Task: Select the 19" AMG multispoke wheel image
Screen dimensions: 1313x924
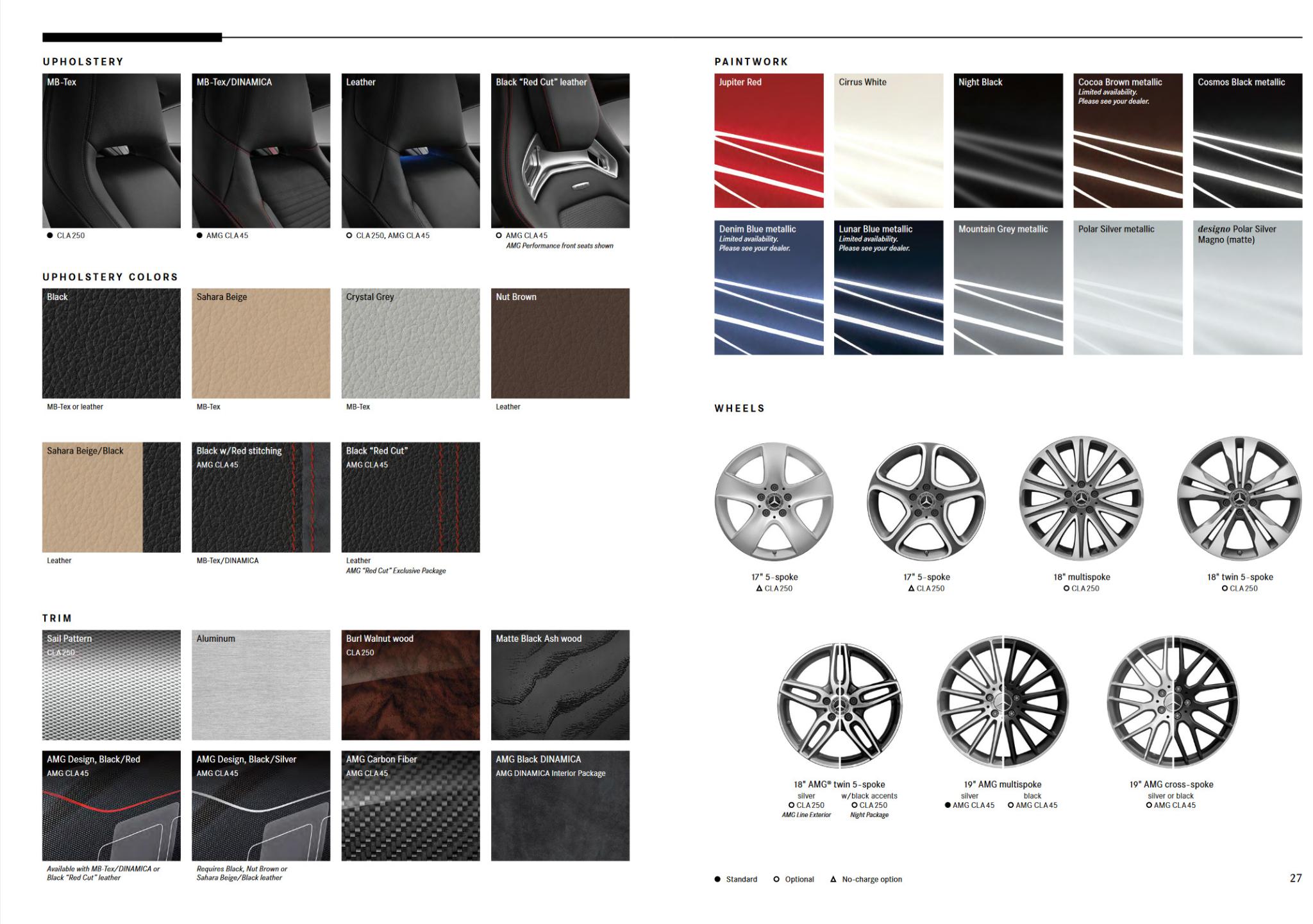Action: pyautogui.click(x=1003, y=702)
